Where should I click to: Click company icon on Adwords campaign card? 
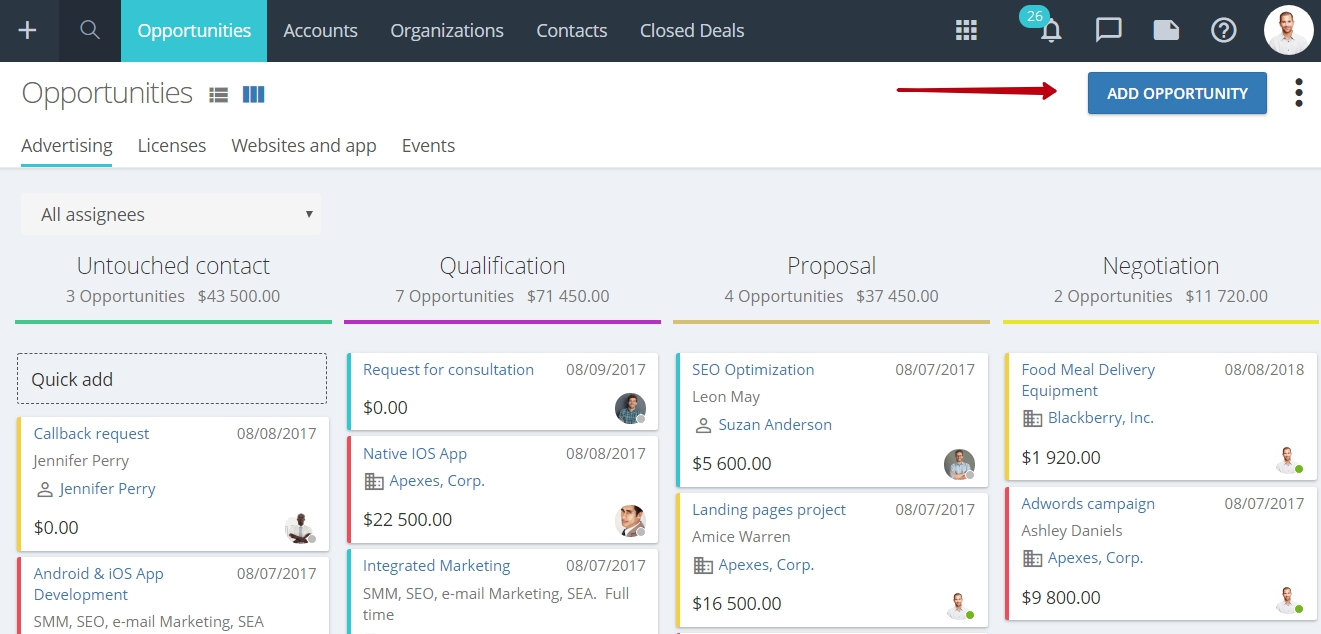tap(1032, 558)
